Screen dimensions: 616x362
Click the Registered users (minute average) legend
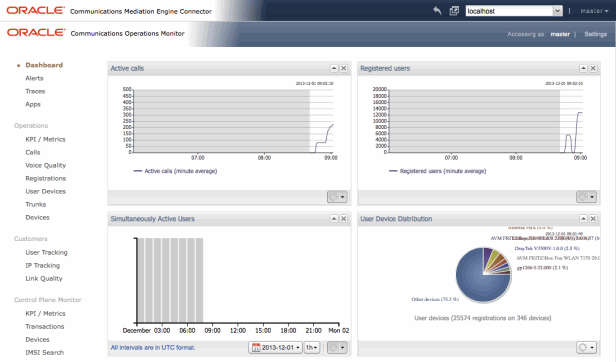[437, 171]
